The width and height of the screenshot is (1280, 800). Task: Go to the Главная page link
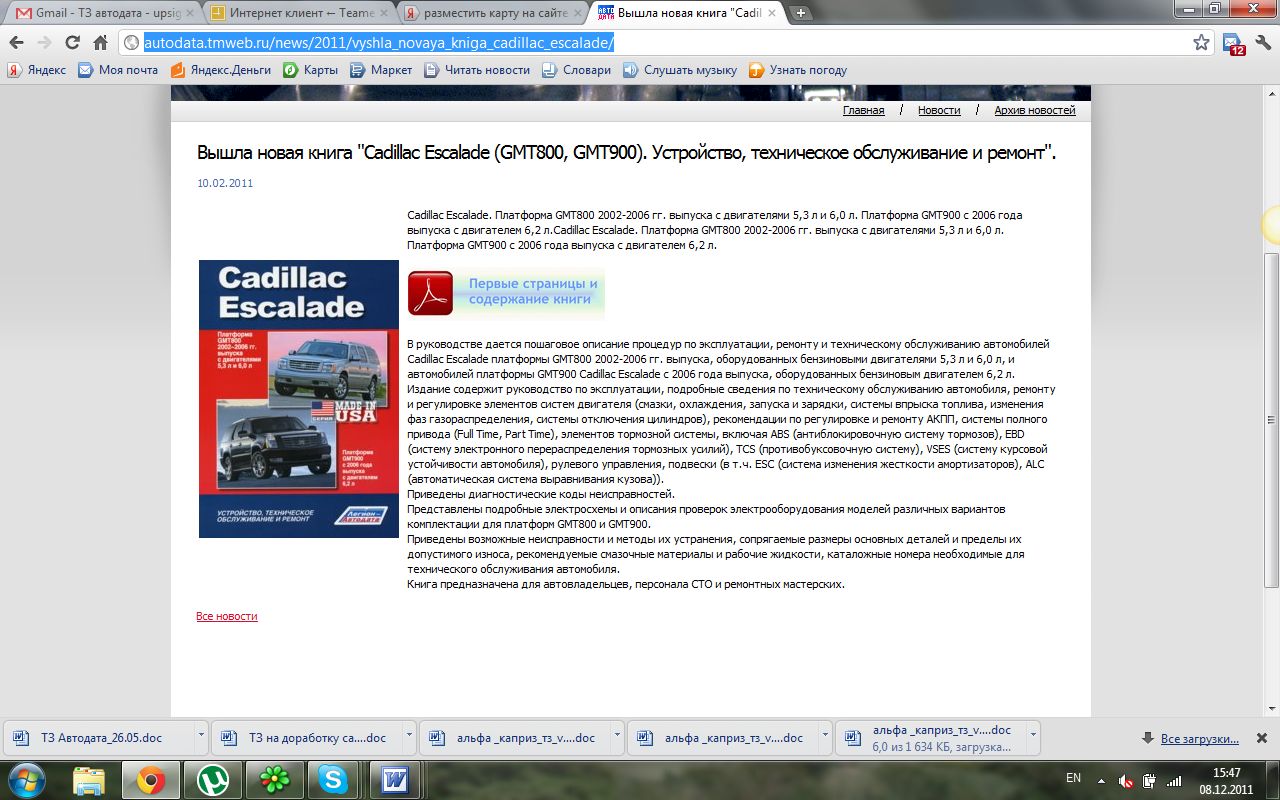point(863,110)
